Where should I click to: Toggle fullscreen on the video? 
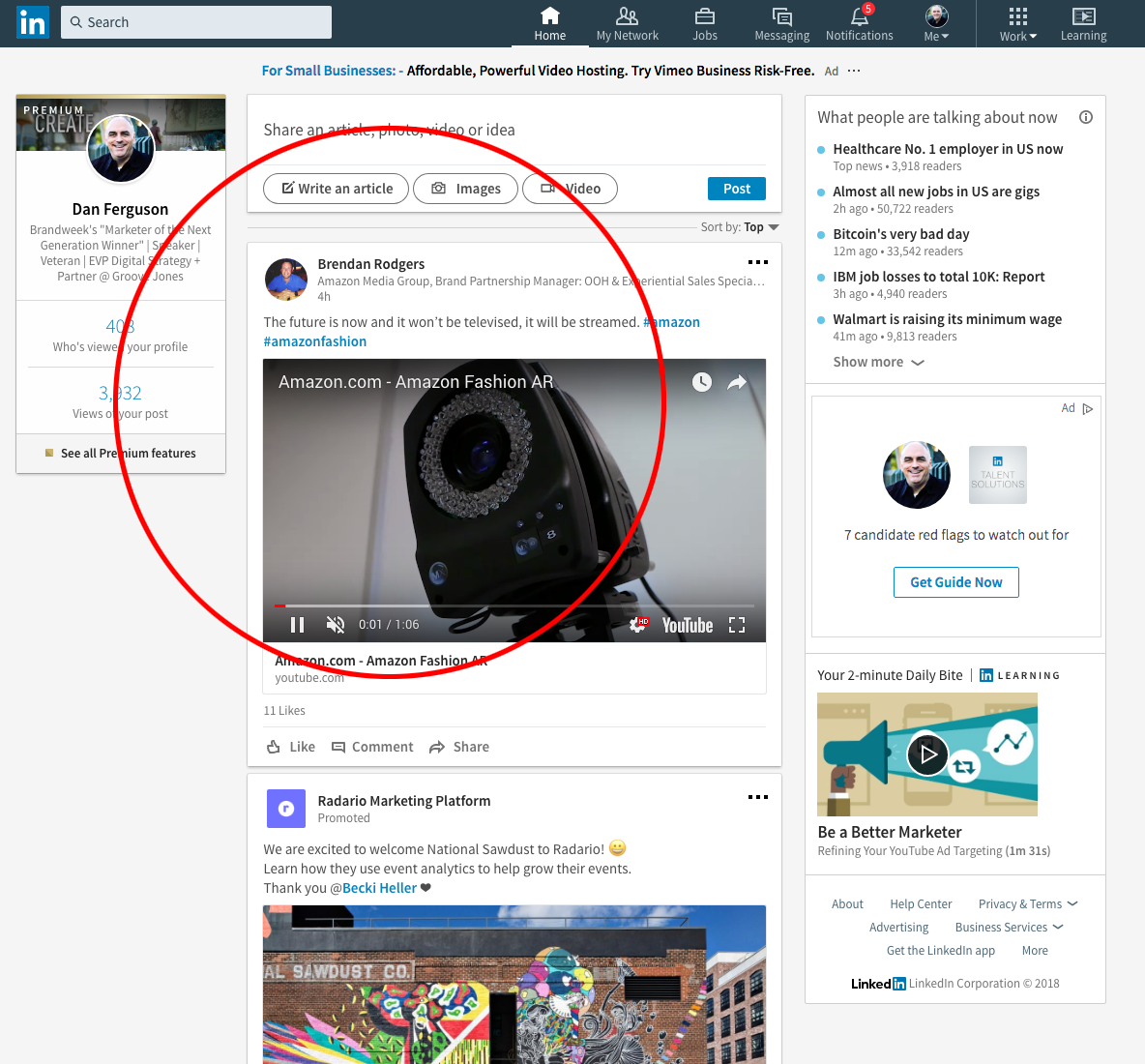[x=737, y=625]
